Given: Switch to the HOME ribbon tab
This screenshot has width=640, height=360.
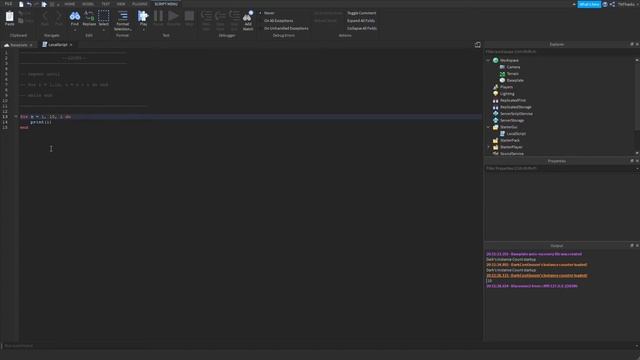Looking at the screenshot, I should pyautogui.click(x=69, y=4).
